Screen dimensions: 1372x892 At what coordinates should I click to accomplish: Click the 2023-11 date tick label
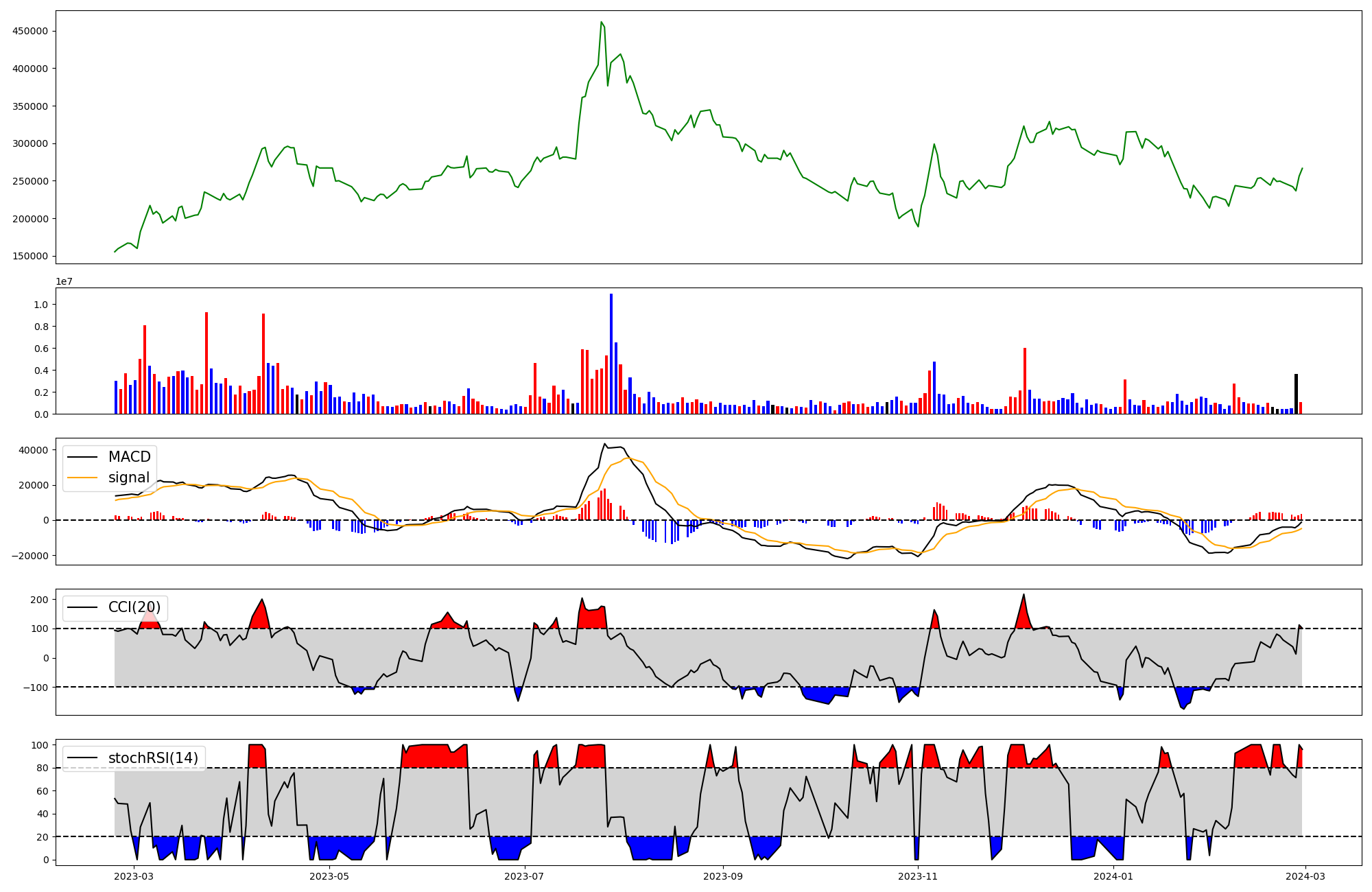coord(918,876)
